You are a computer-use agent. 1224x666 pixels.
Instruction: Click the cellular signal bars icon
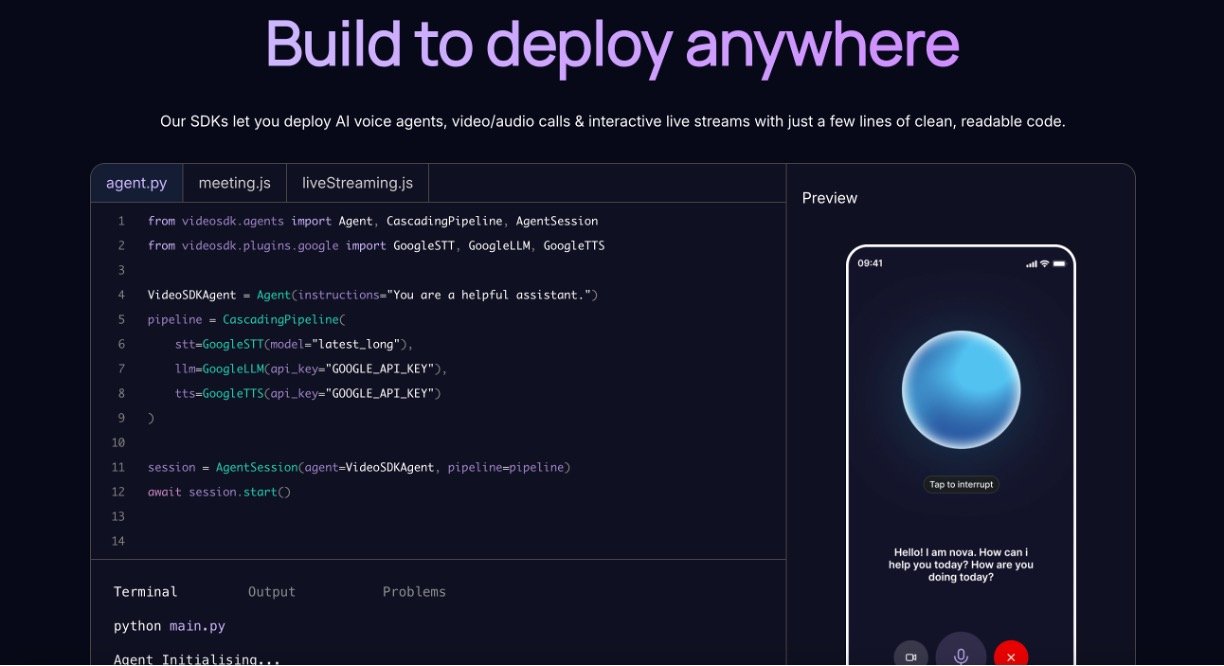1031,264
